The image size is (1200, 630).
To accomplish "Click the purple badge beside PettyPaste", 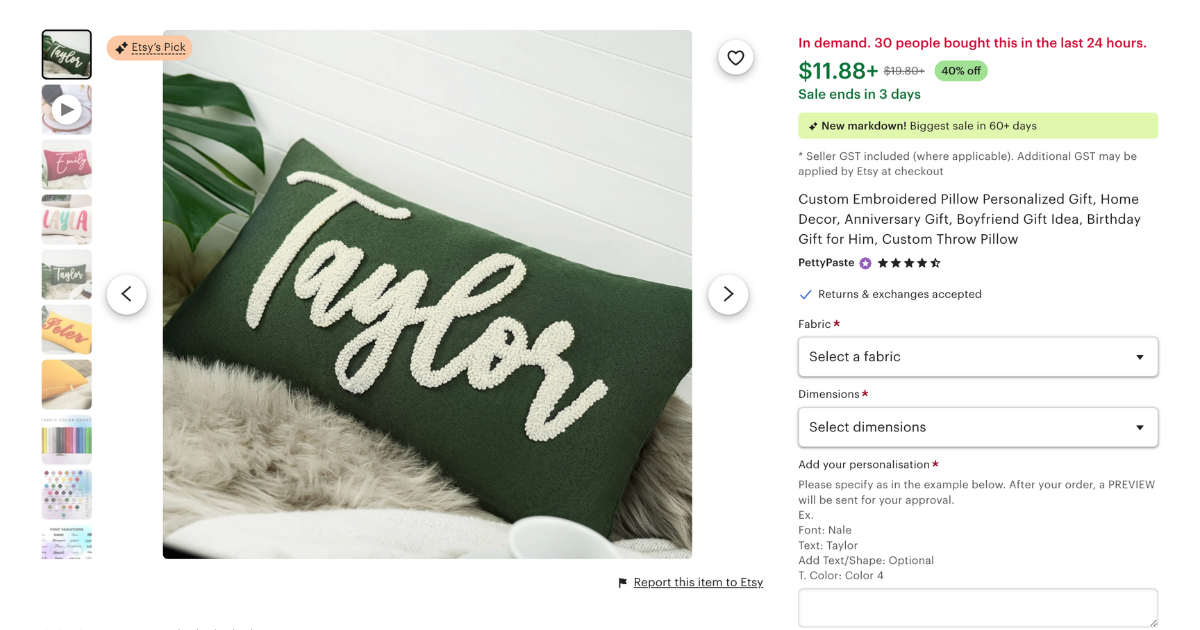I will click(x=864, y=262).
